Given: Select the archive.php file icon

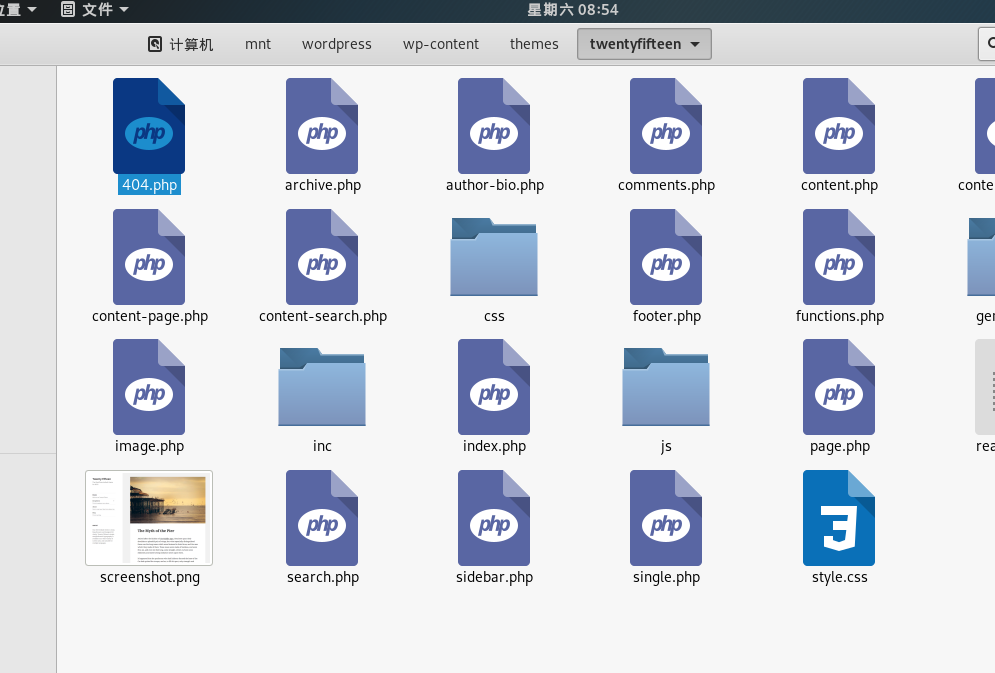Looking at the screenshot, I should (x=322, y=126).
